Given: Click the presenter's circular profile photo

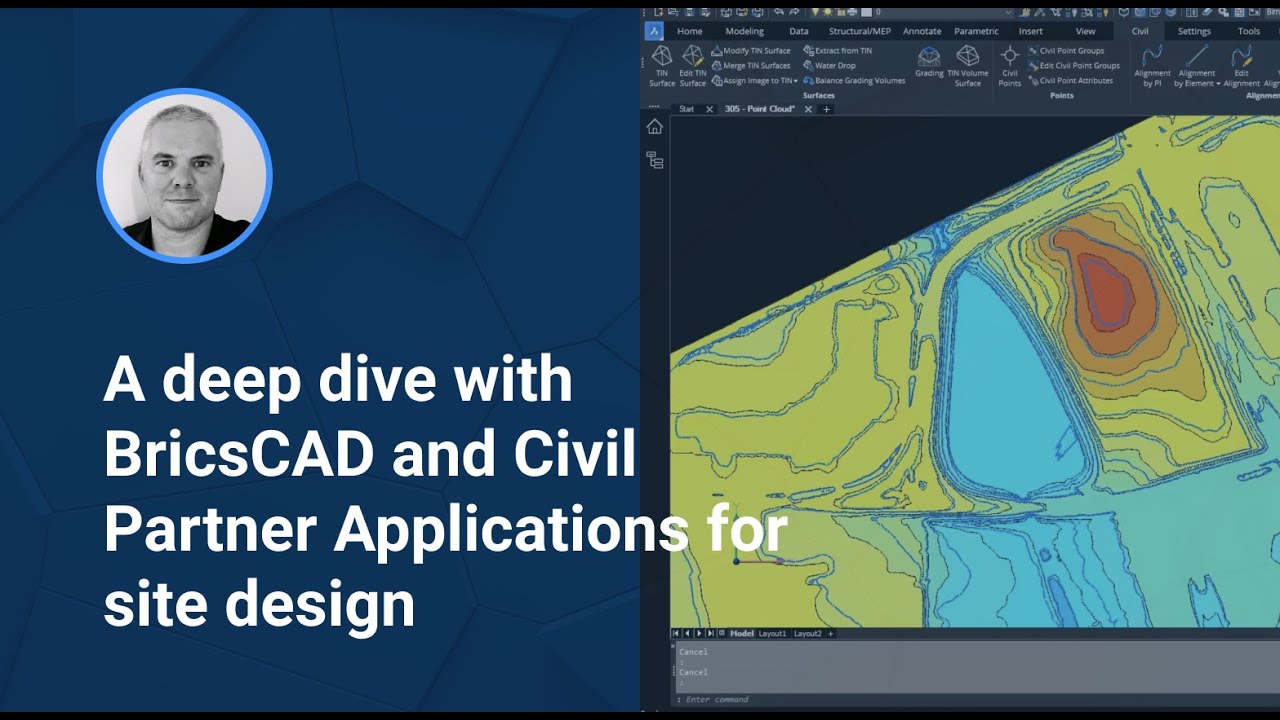Looking at the screenshot, I should tap(184, 176).
